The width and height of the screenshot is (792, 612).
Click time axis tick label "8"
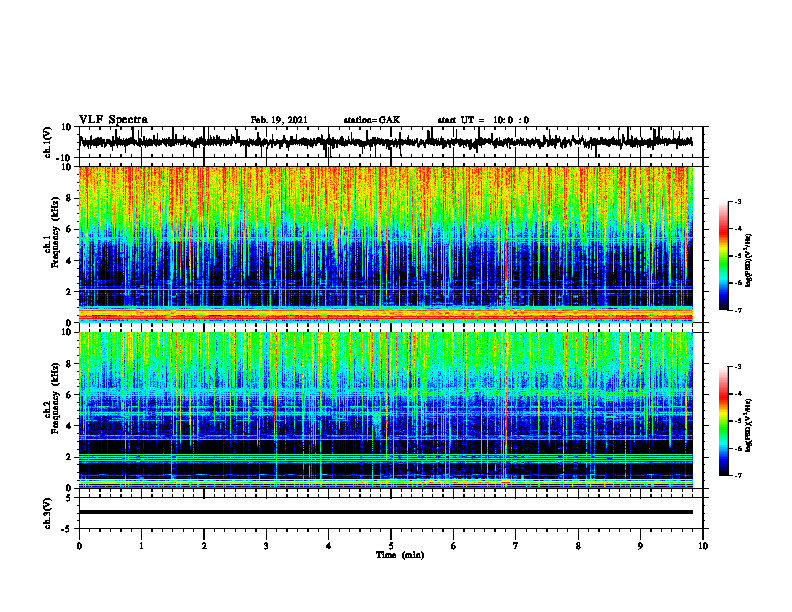(x=578, y=546)
